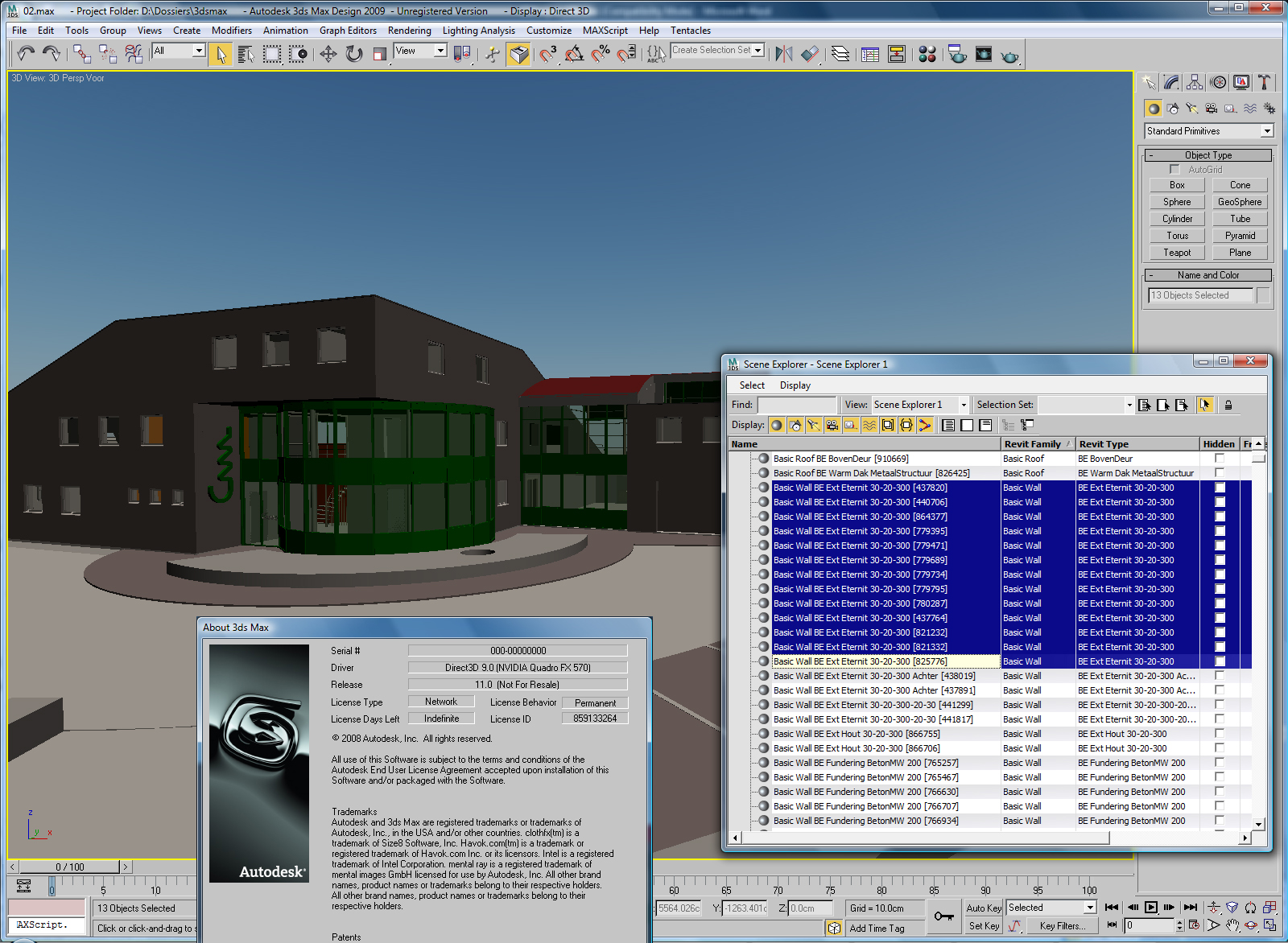Open the Rendering menu
Image resolution: width=1288 pixels, height=943 pixels.
point(409,31)
